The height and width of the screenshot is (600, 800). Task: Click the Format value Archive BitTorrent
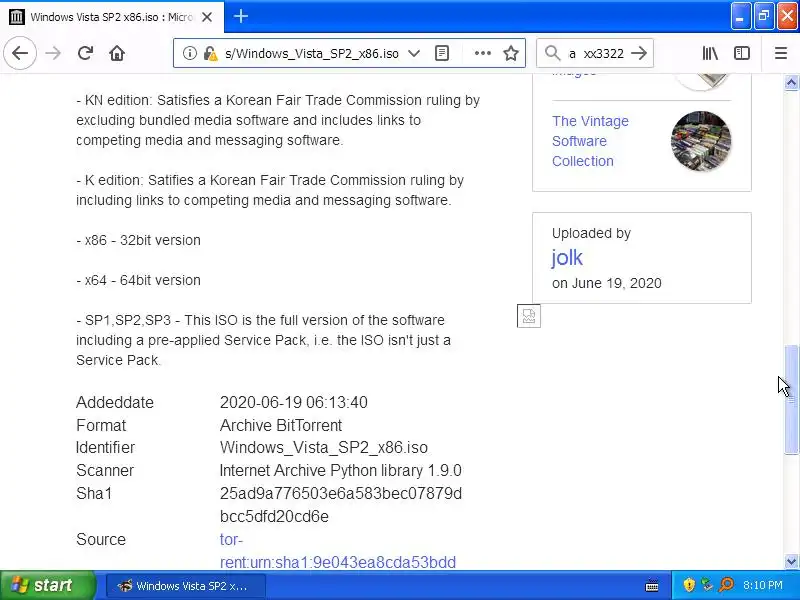click(281, 425)
